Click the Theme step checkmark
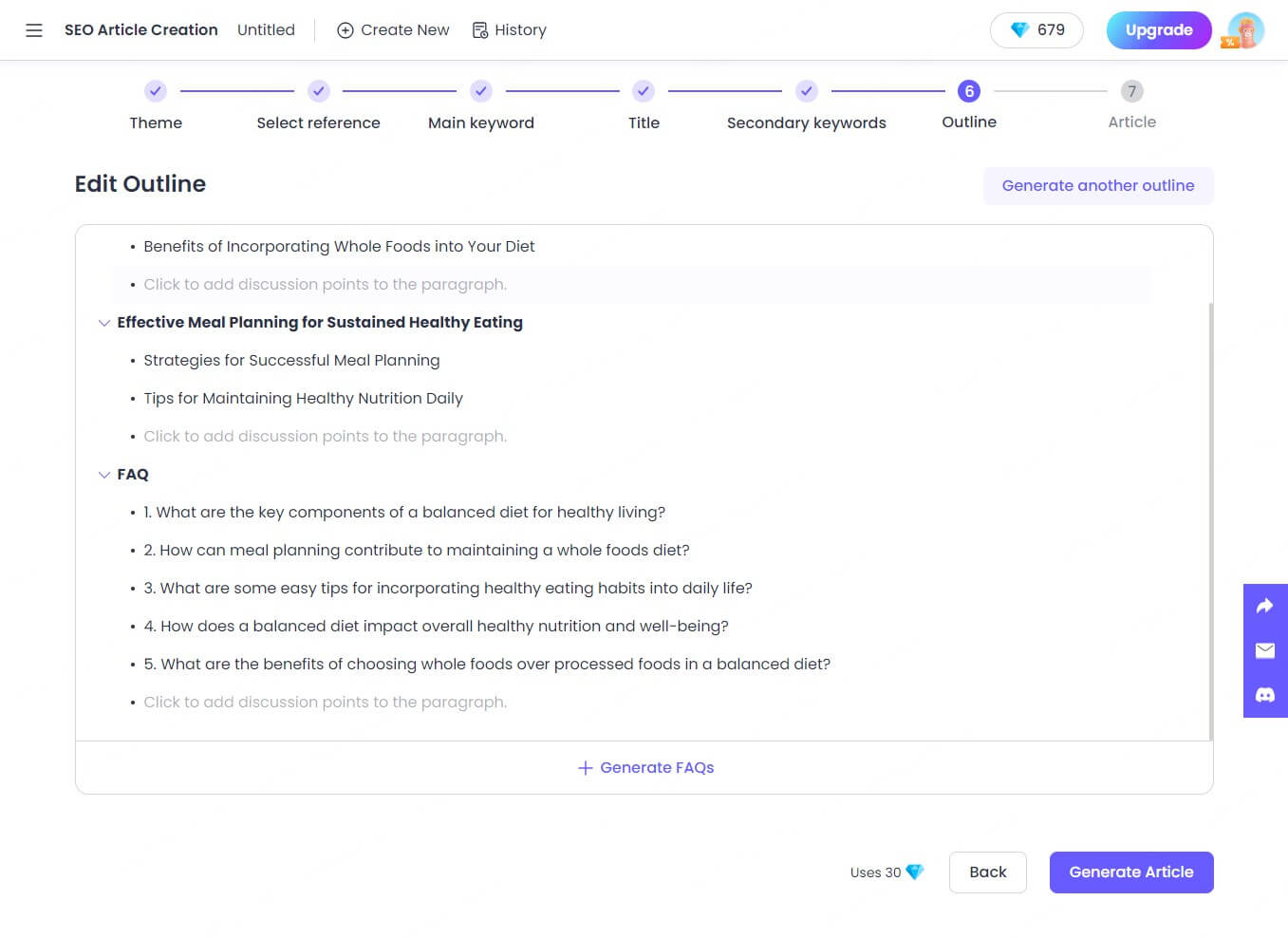The width and height of the screenshot is (1288, 938). coord(156,91)
